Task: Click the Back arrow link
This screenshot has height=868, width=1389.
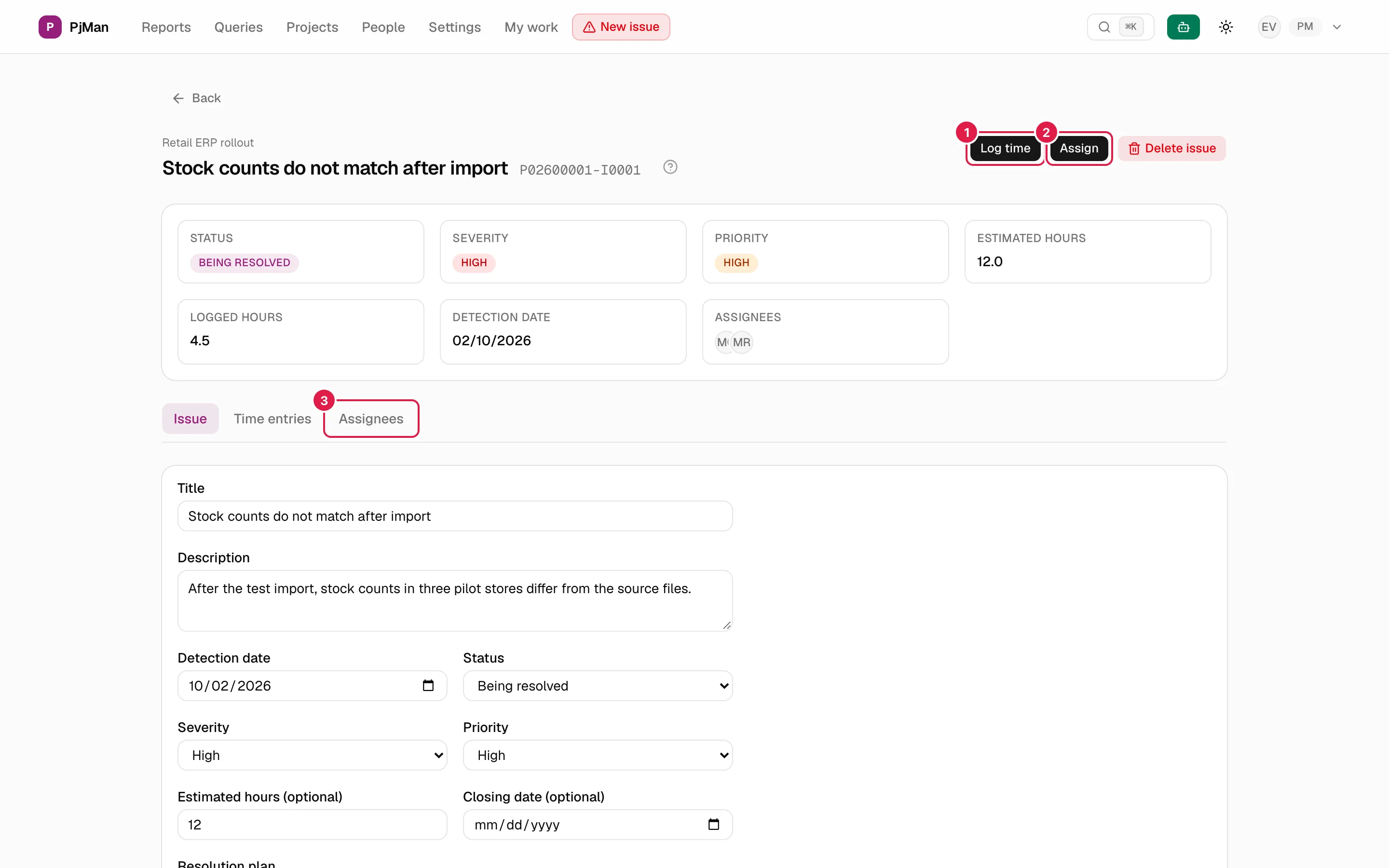Action: 196,98
